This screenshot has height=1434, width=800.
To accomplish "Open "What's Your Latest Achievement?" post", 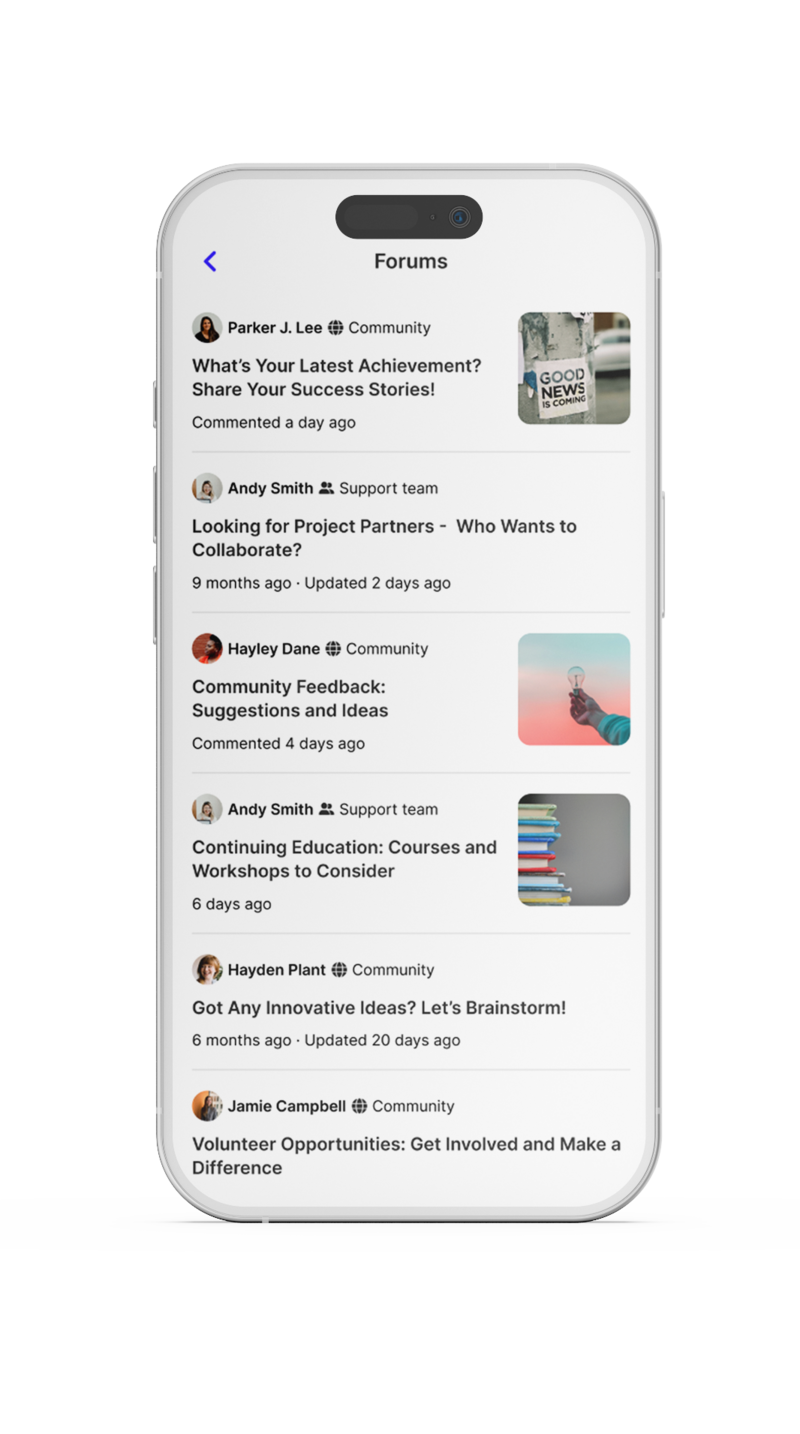I will click(x=337, y=378).
